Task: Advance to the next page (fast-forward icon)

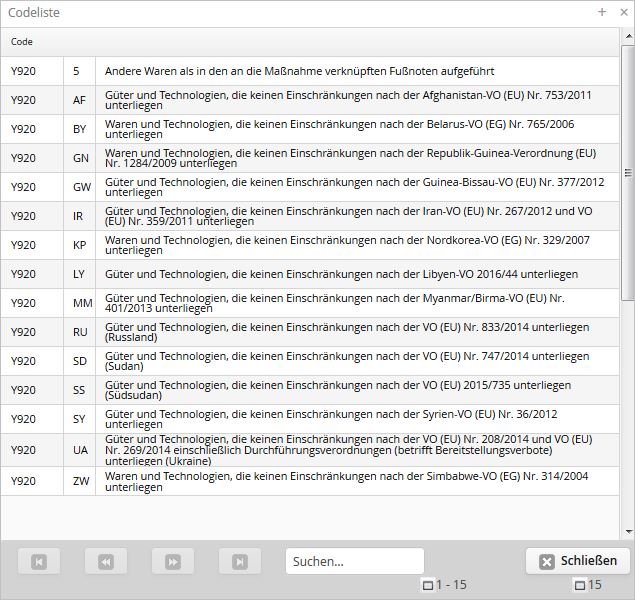Action: (x=173, y=562)
